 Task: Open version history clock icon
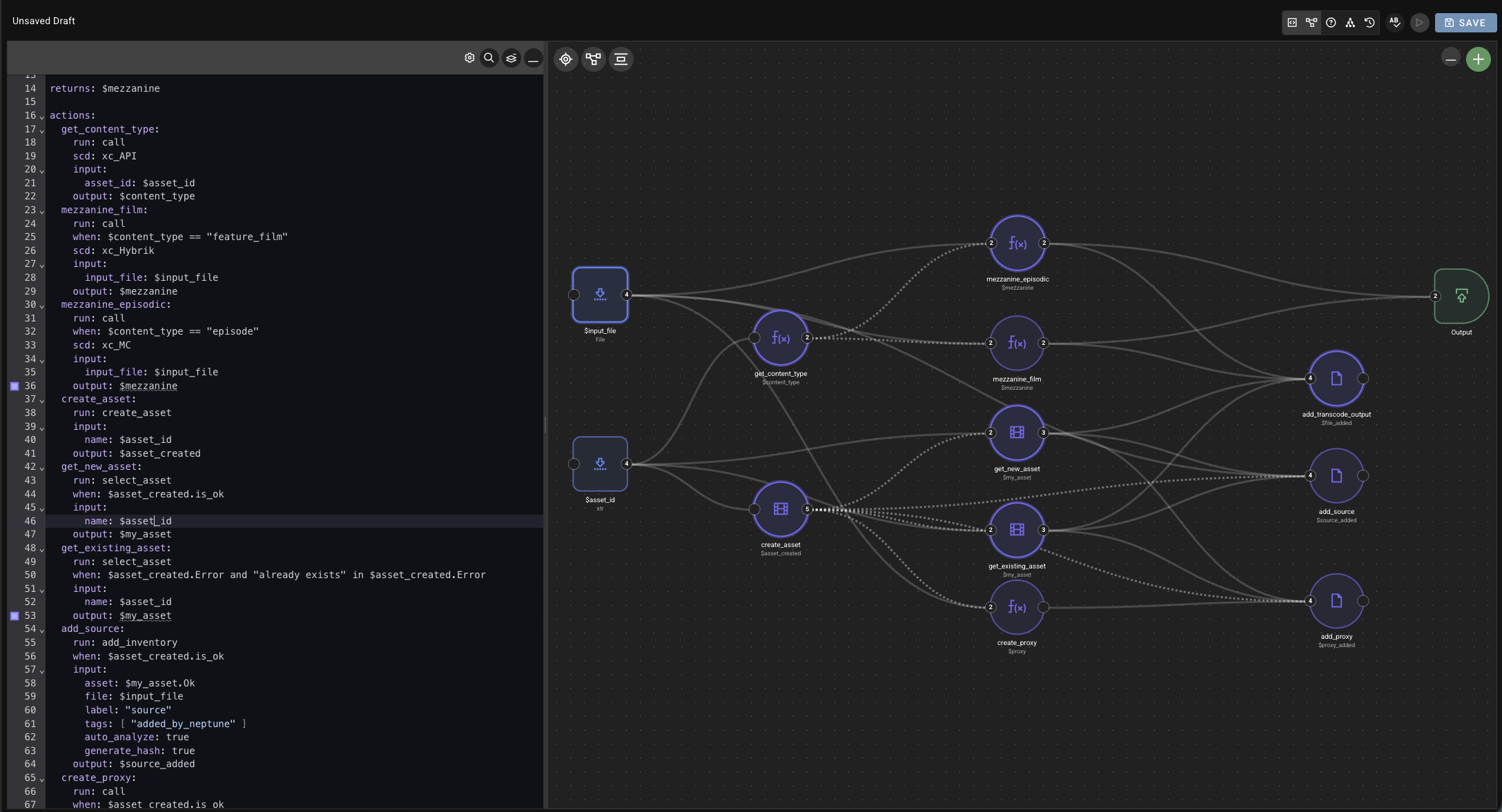click(1369, 23)
